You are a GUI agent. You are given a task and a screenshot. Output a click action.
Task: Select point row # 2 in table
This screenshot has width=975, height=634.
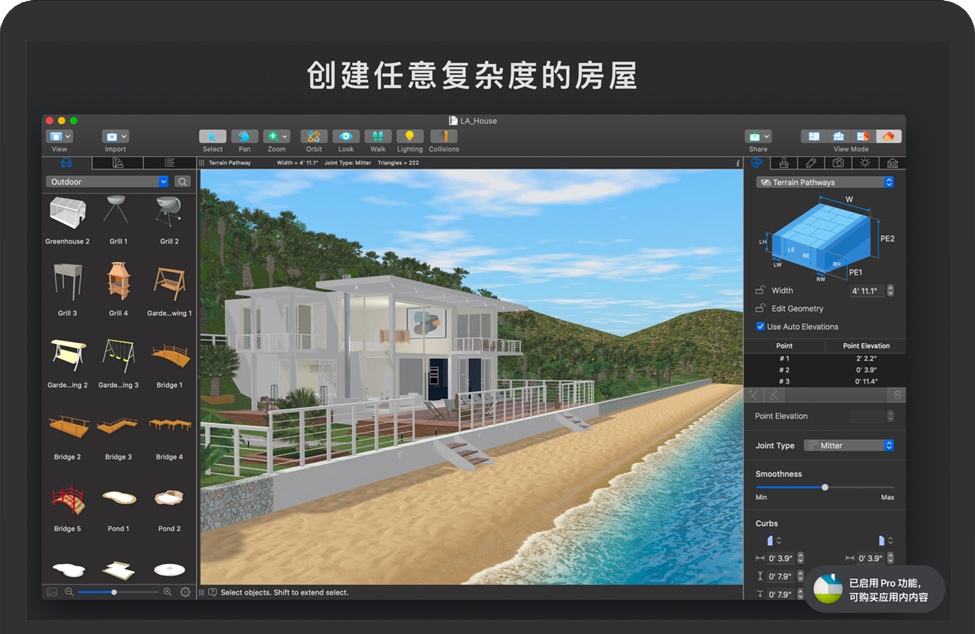click(825, 370)
